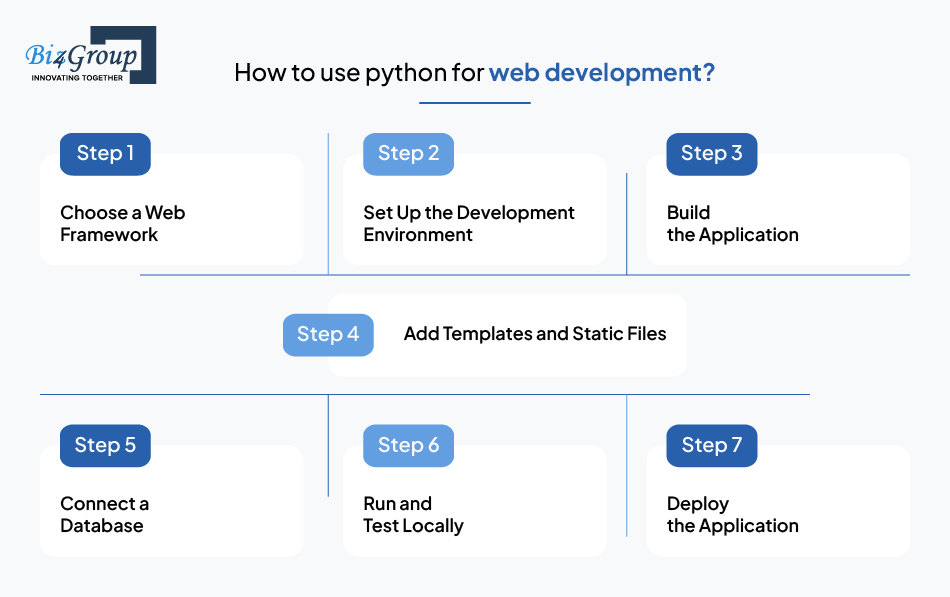
Task: Select the Step 2 badge
Action: (408, 154)
